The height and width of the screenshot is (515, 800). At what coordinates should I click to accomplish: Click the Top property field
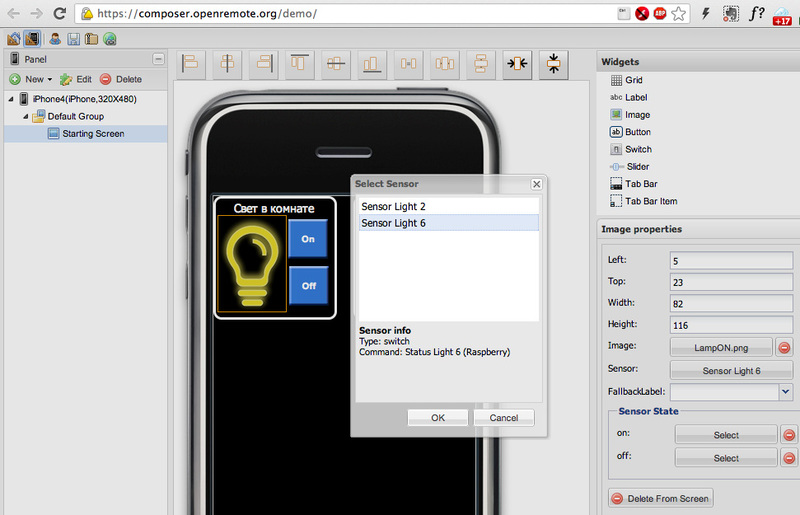[731, 283]
